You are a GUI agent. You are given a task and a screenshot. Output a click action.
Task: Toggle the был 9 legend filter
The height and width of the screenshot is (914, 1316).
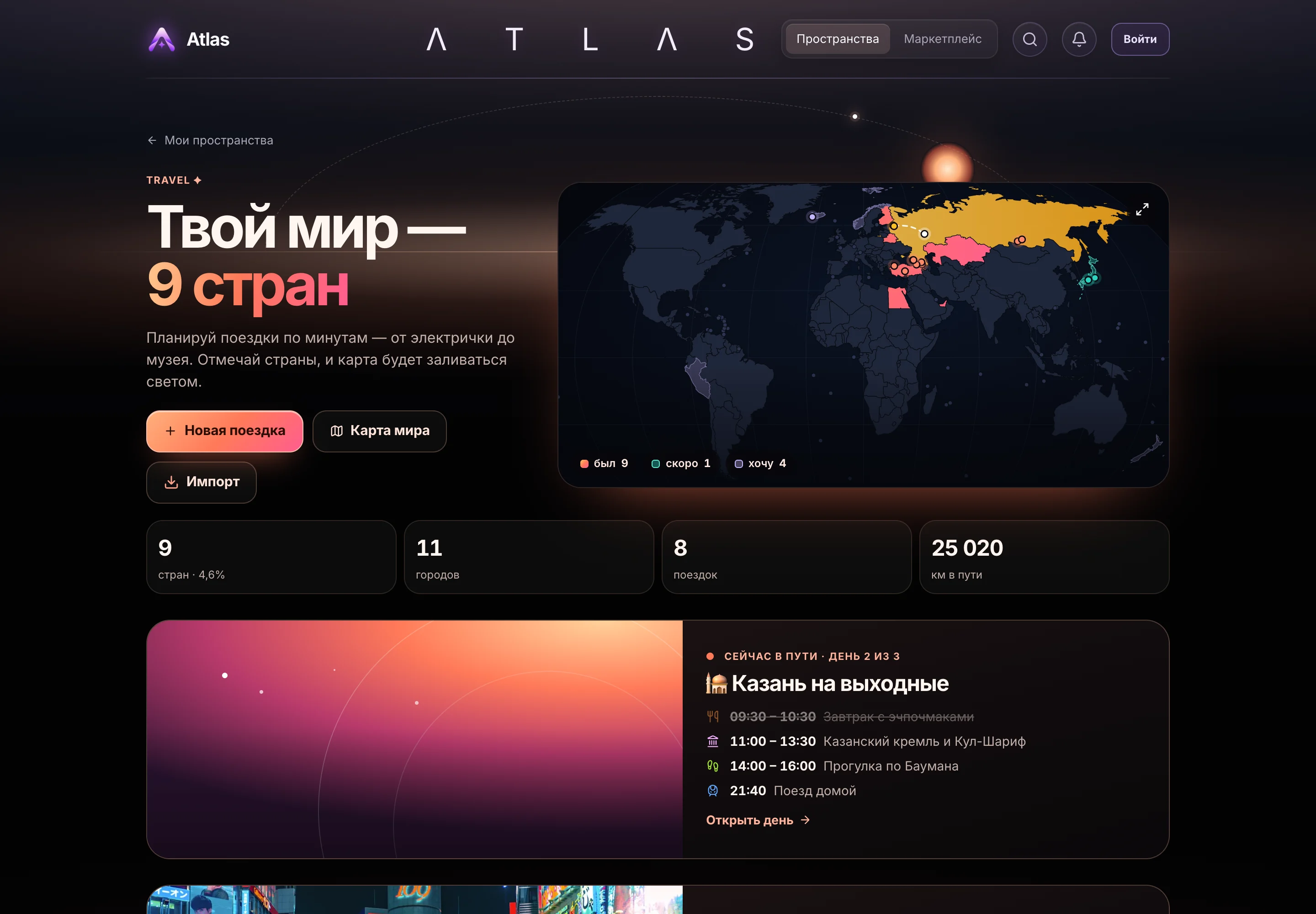click(604, 463)
